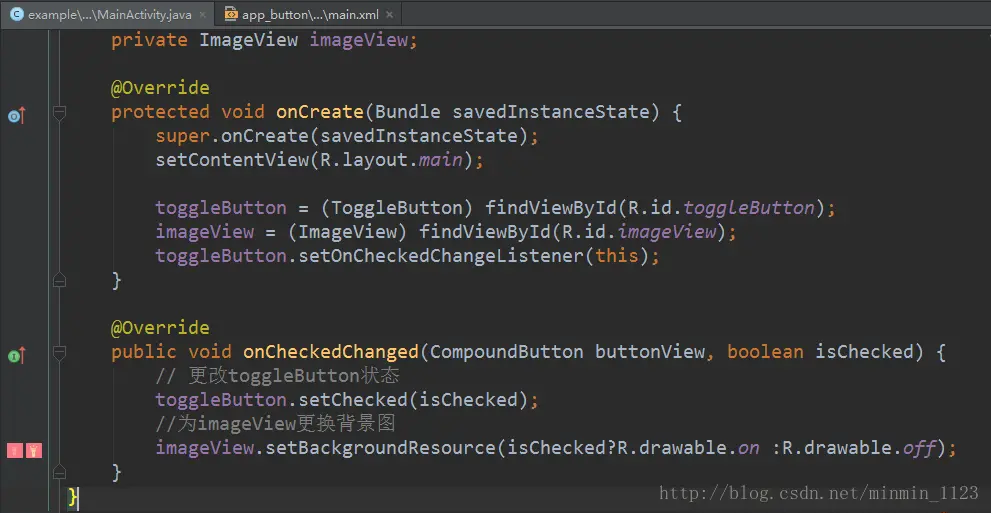Click the setContentView call
991x513 pixels.
click(x=232, y=160)
